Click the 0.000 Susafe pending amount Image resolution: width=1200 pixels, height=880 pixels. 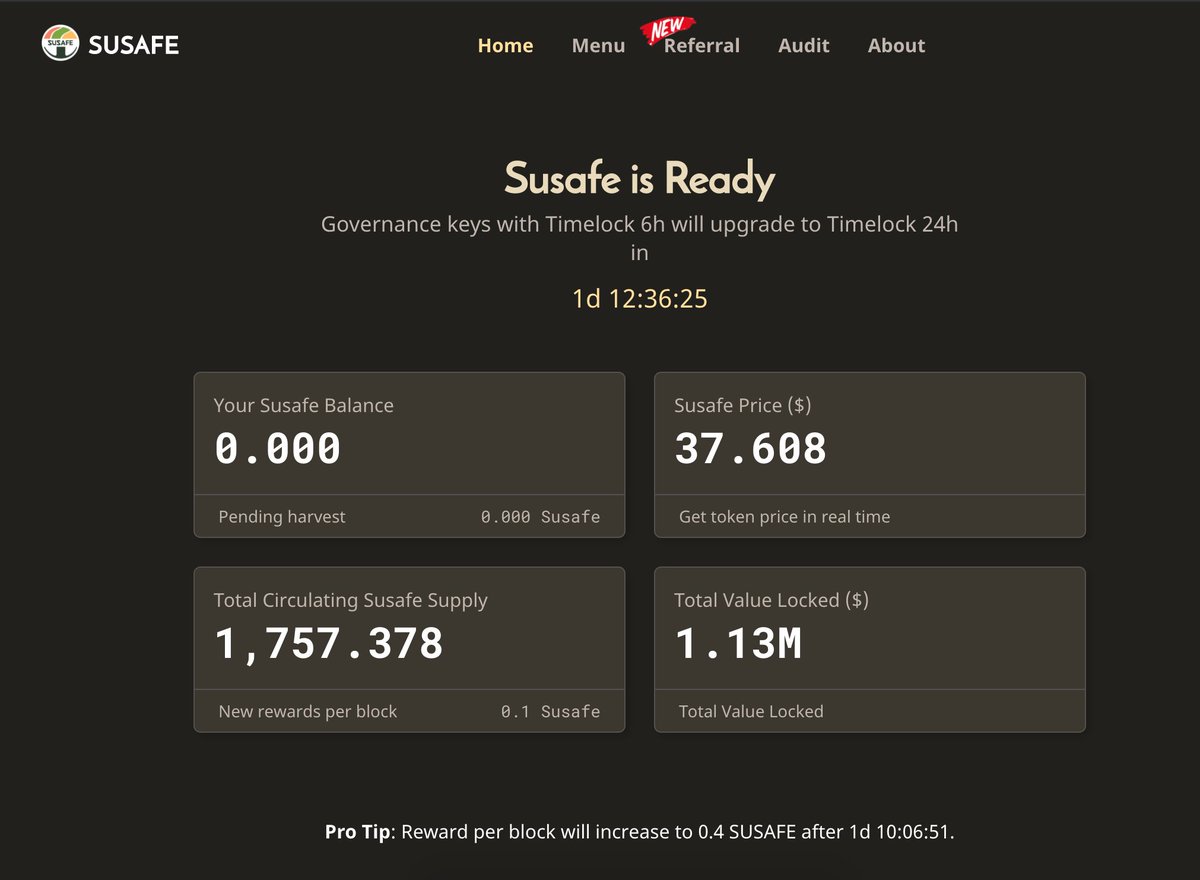(x=541, y=517)
